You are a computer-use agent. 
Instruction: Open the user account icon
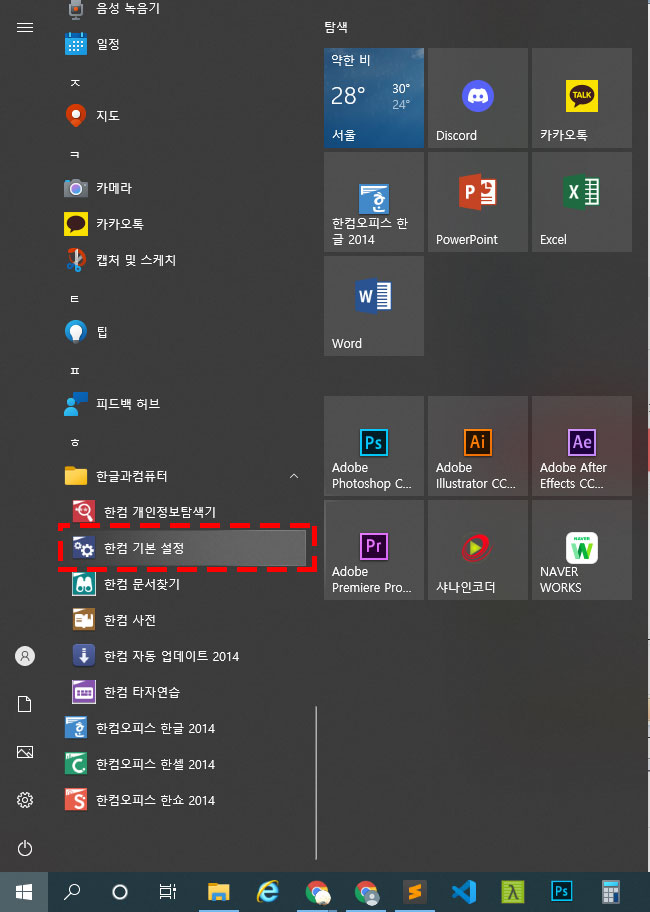[x=25, y=656]
